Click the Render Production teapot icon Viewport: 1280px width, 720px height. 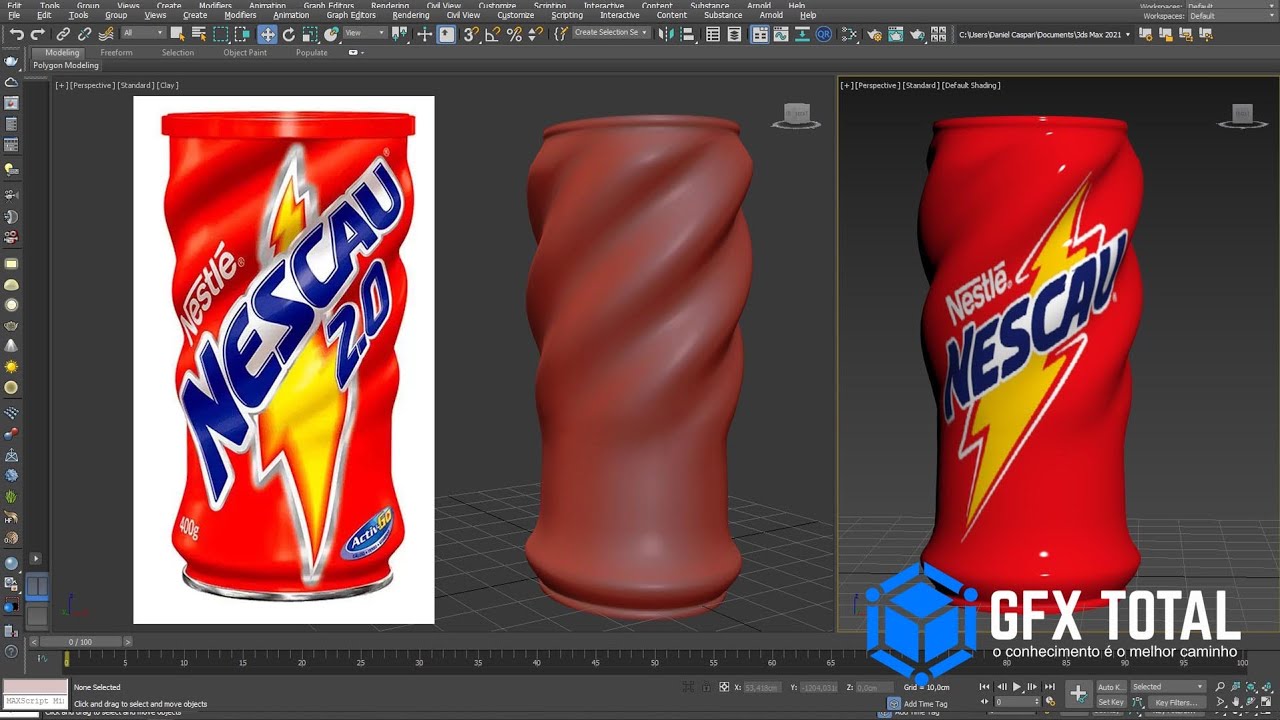pos(917,33)
